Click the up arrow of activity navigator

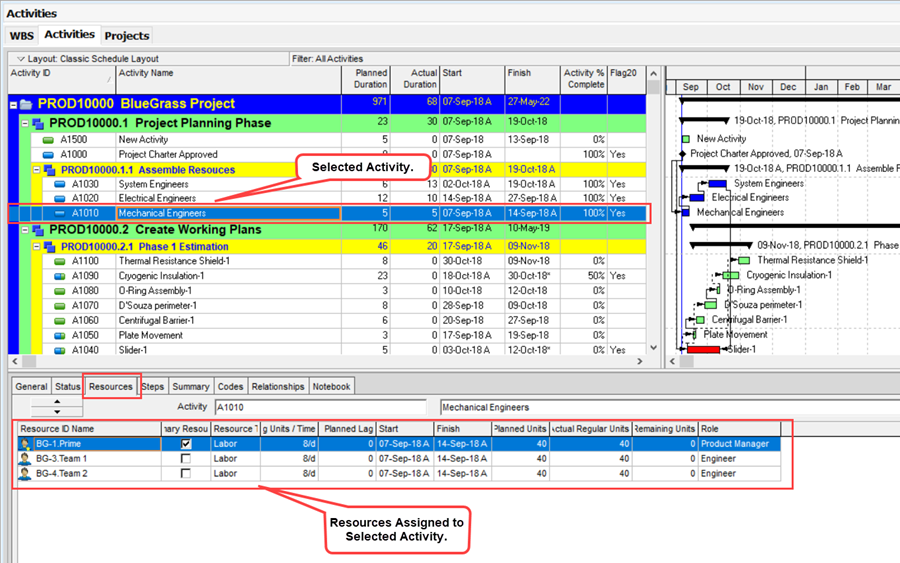click(x=57, y=402)
